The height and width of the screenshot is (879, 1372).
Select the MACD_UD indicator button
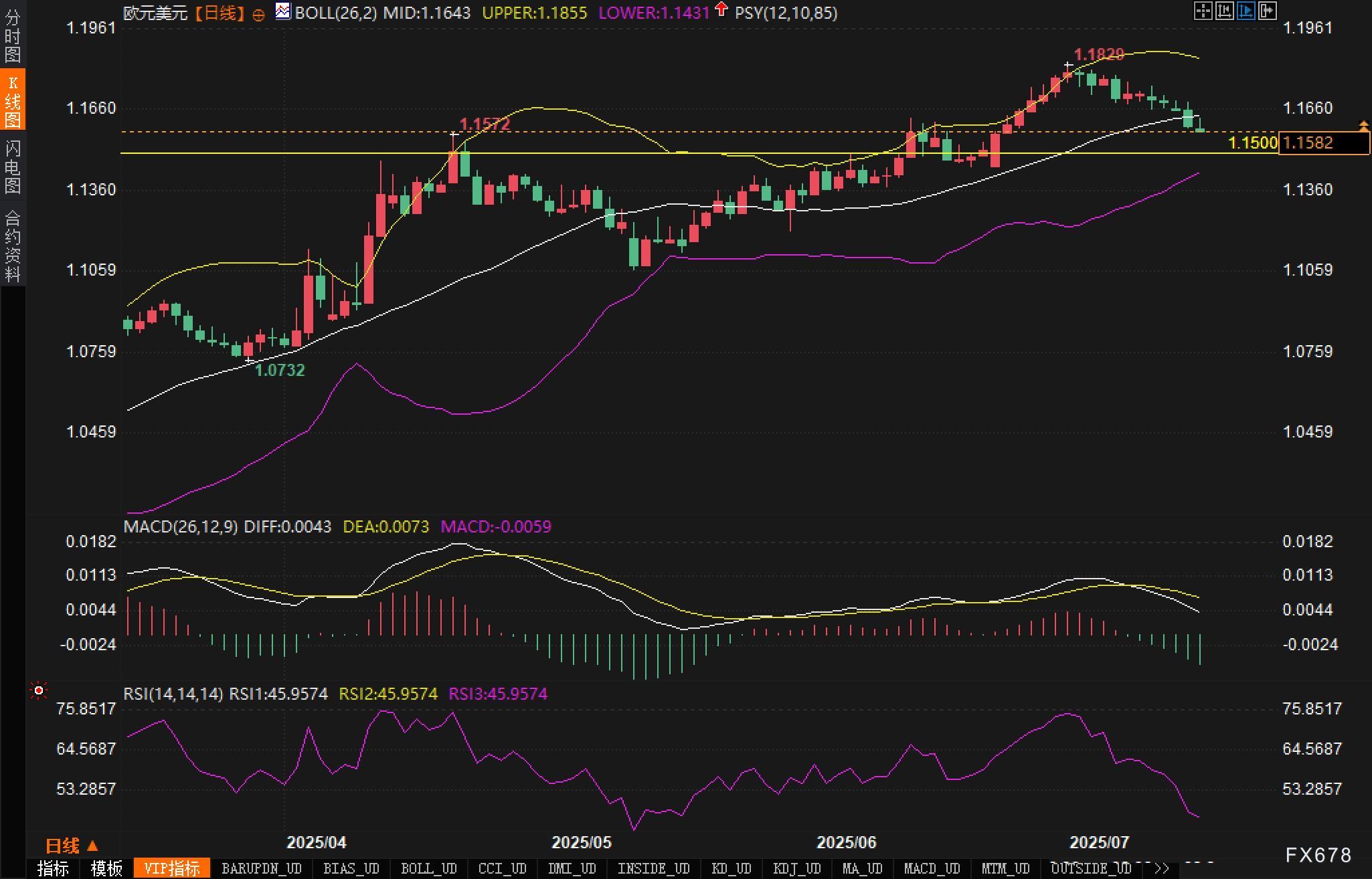(x=932, y=868)
